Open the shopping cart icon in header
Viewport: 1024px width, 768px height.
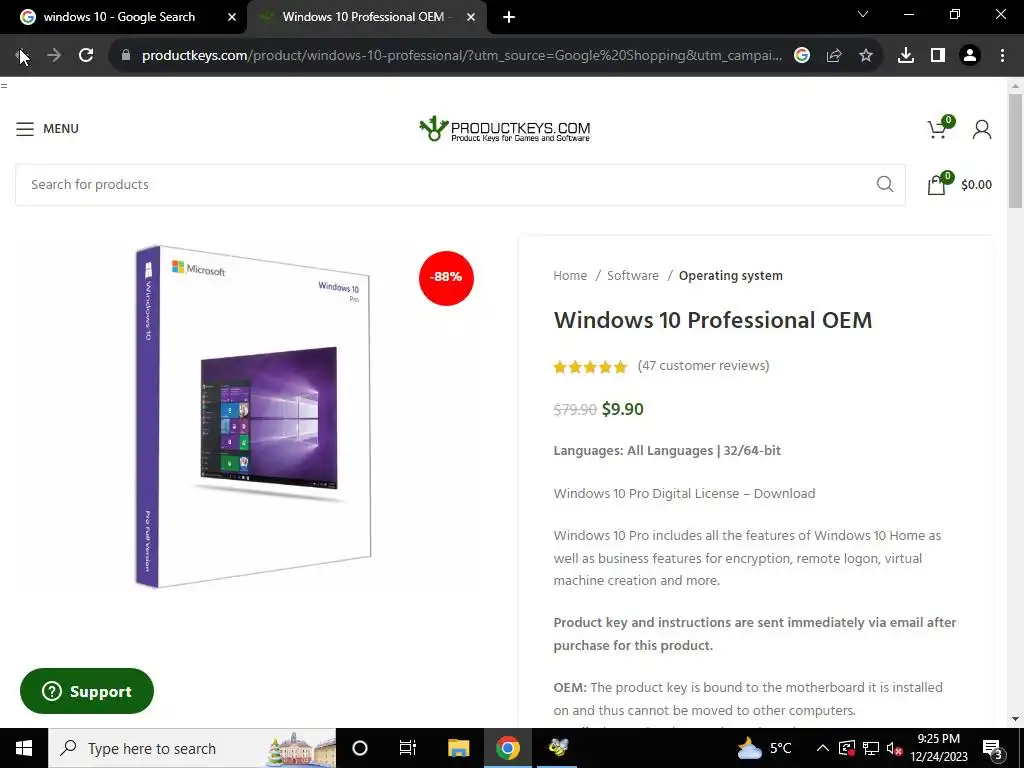point(940,129)
